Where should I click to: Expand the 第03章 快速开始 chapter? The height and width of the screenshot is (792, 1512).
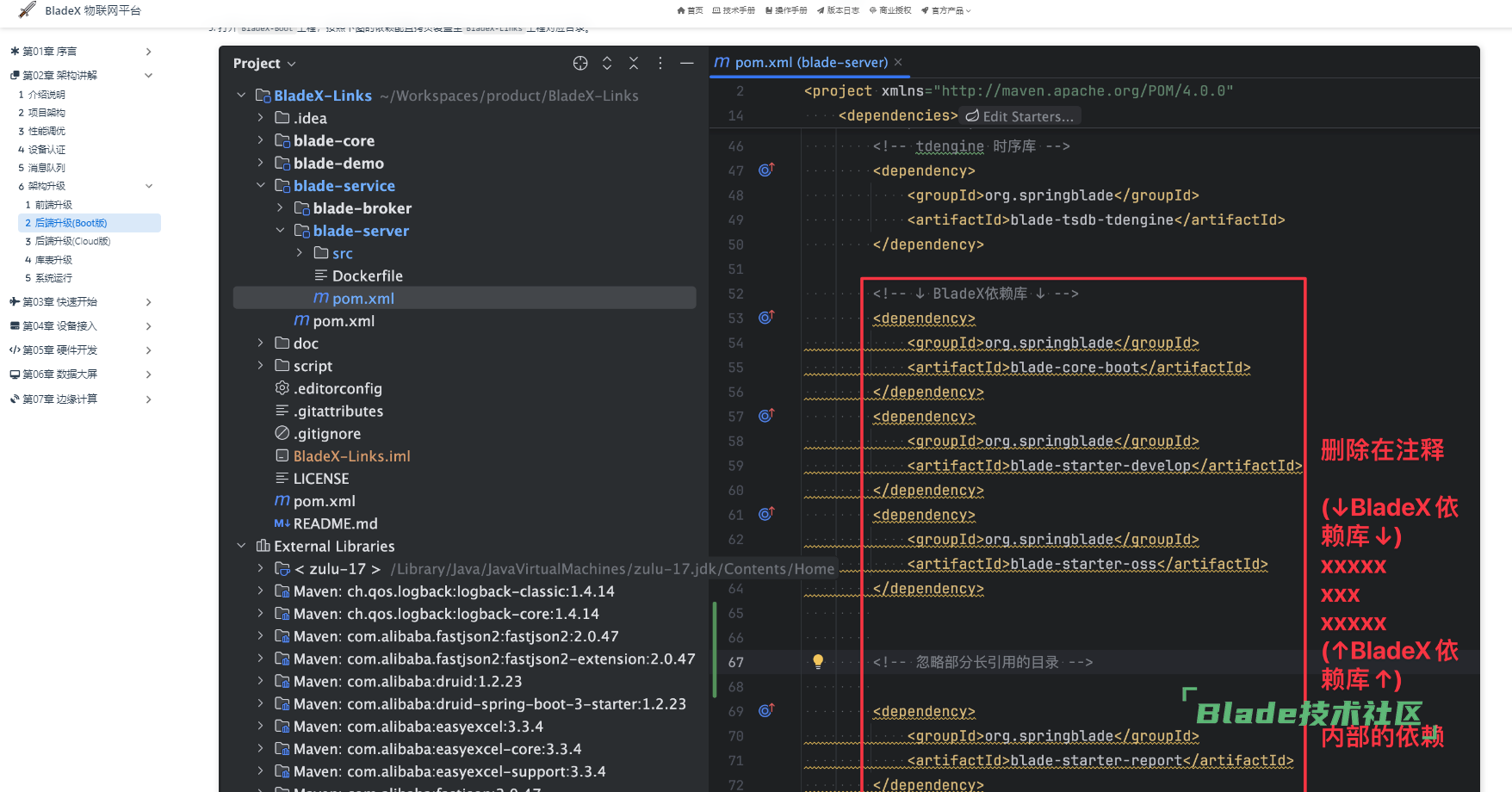149,302
